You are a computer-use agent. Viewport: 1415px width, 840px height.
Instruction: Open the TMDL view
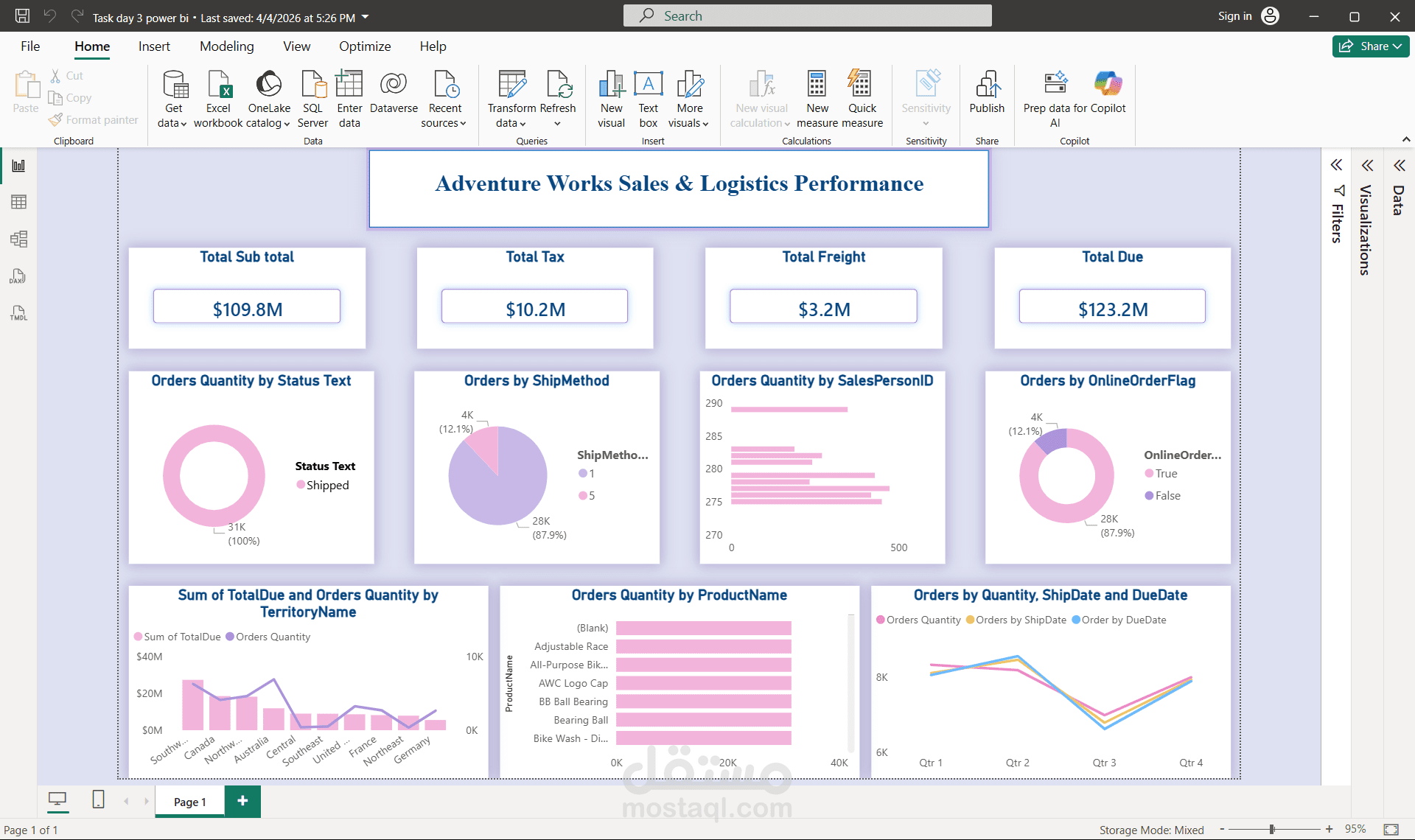click(x=18, y=313)
